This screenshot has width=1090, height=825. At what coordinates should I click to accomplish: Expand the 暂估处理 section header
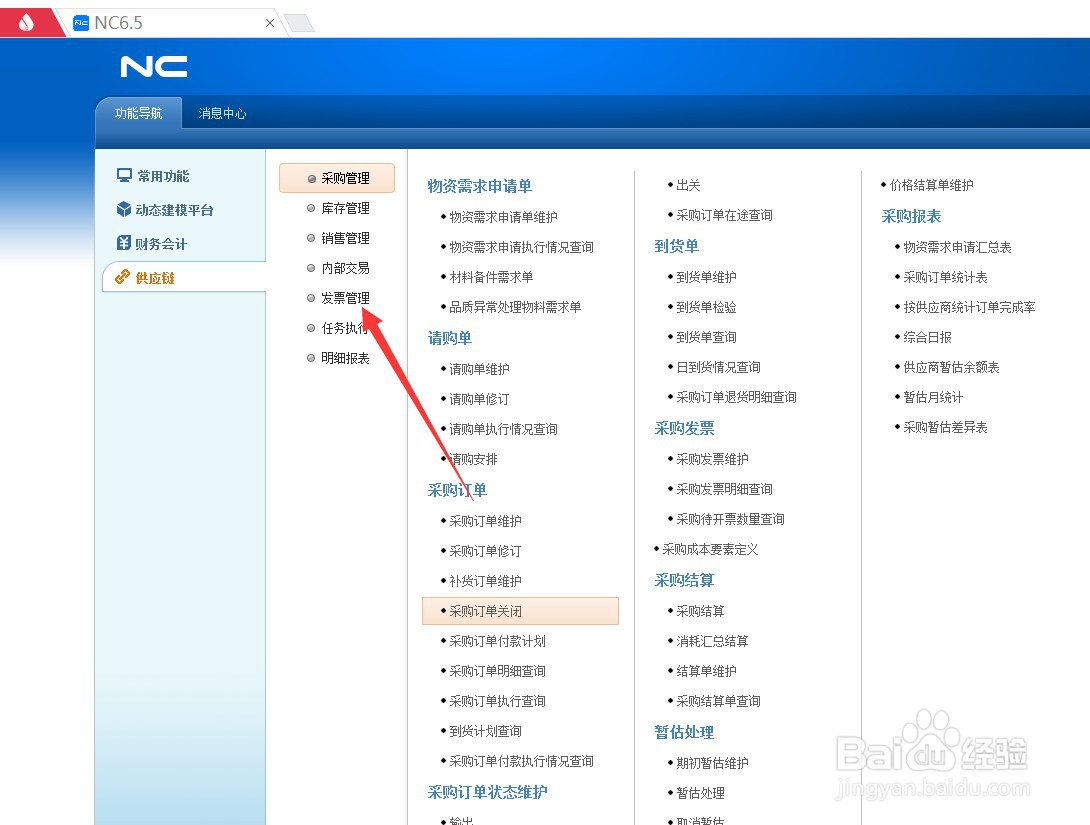pos(684,732)
